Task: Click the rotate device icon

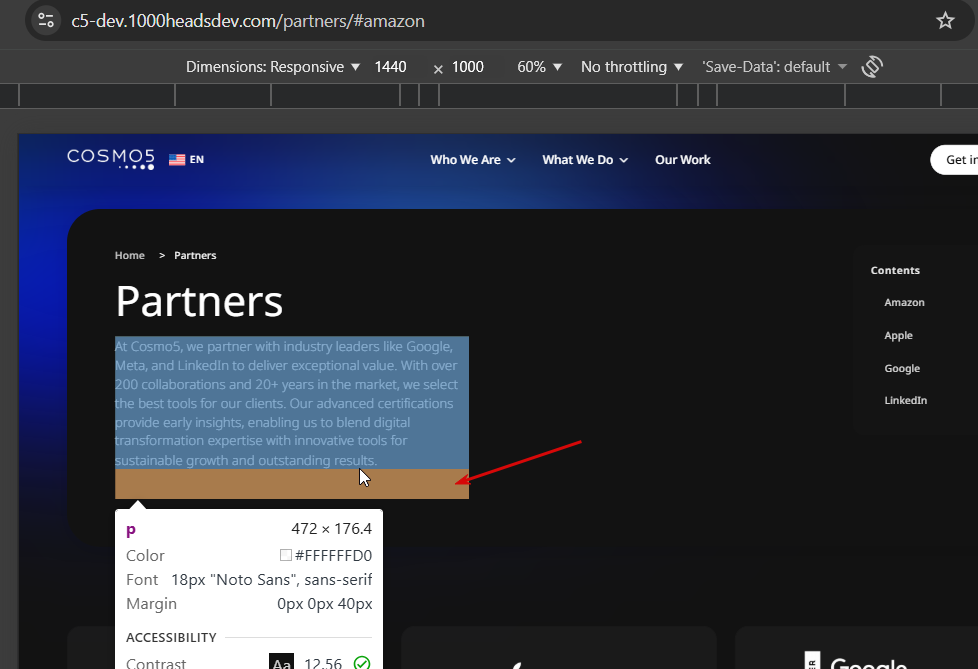Action: click(872, 67)
